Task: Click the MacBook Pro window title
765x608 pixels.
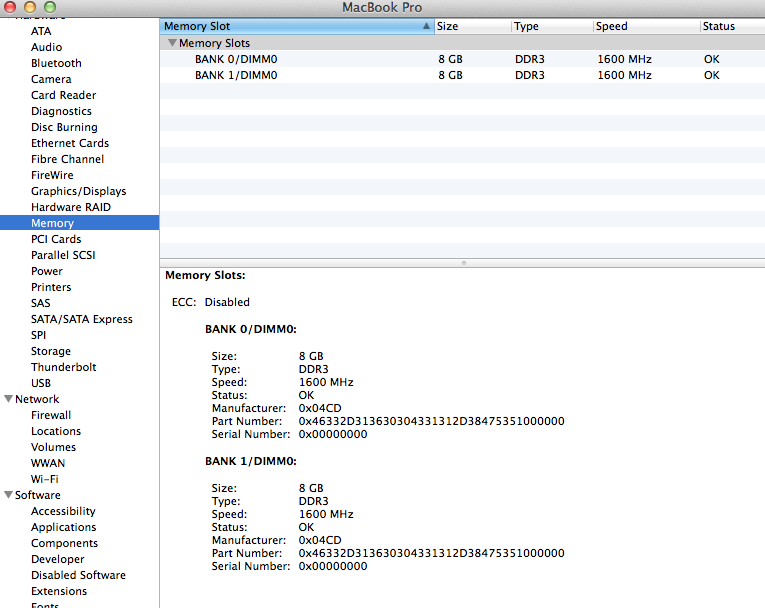Action: click(x=382, y=7)
